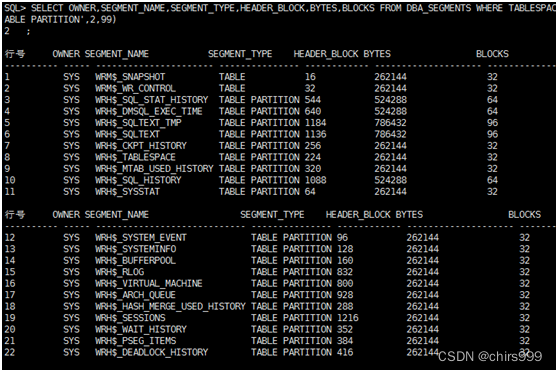Click WRH$_DEADLOCK_HISTORY segment name
This screenshot has height=372, width=558.
[x=151, y=352]
